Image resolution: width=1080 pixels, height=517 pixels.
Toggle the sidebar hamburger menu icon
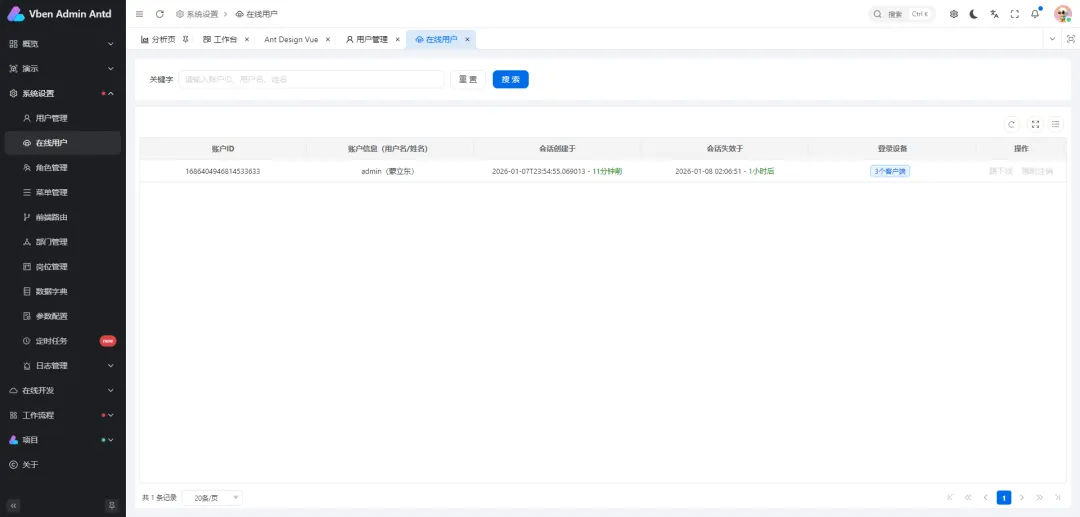140,14
